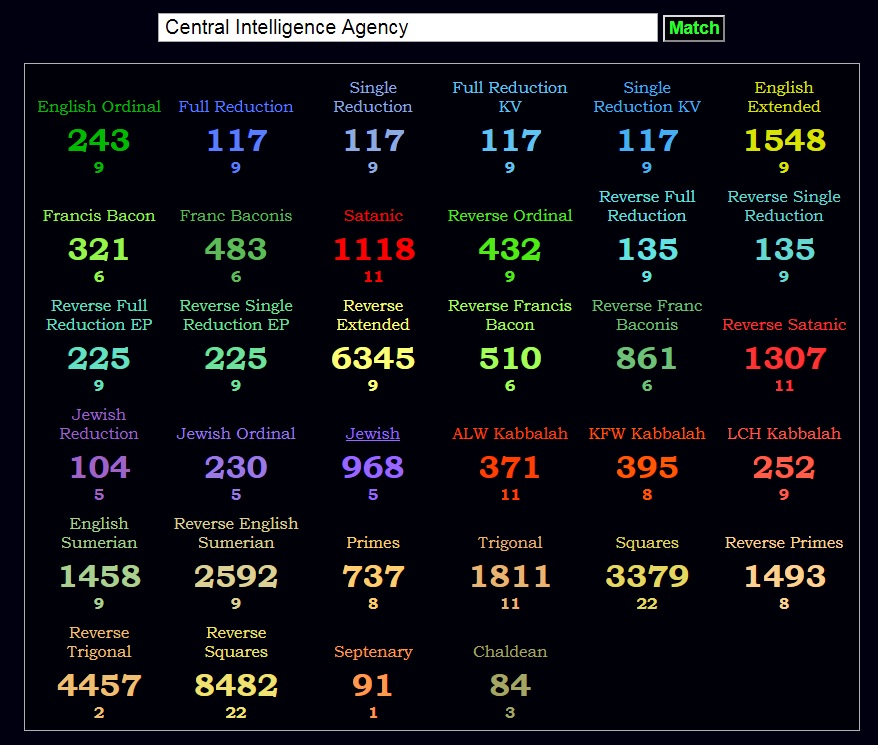
Task: Select the Reverse Satanic cipher label
Action: click(784, 324)
